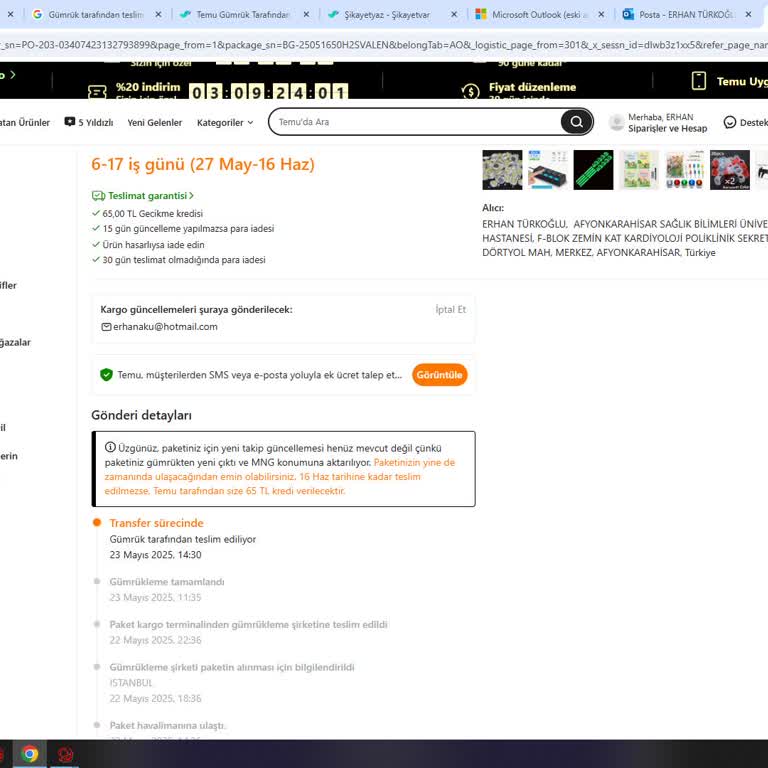768x768 pixels.
Task: Click the Temu app phone icon
Action: 698,81
